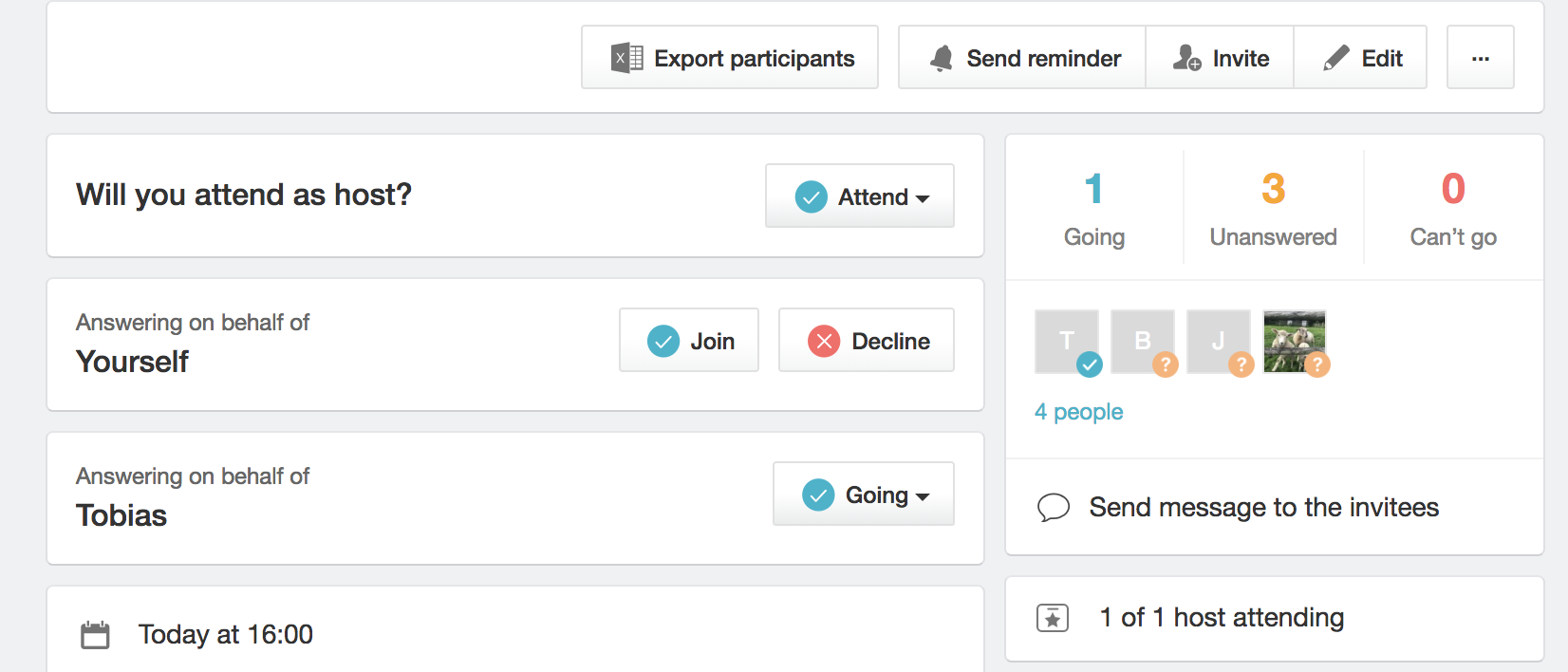1568x672 pixels.
Task: Click the Excel icon in Export participants
Action: (626, 58)
